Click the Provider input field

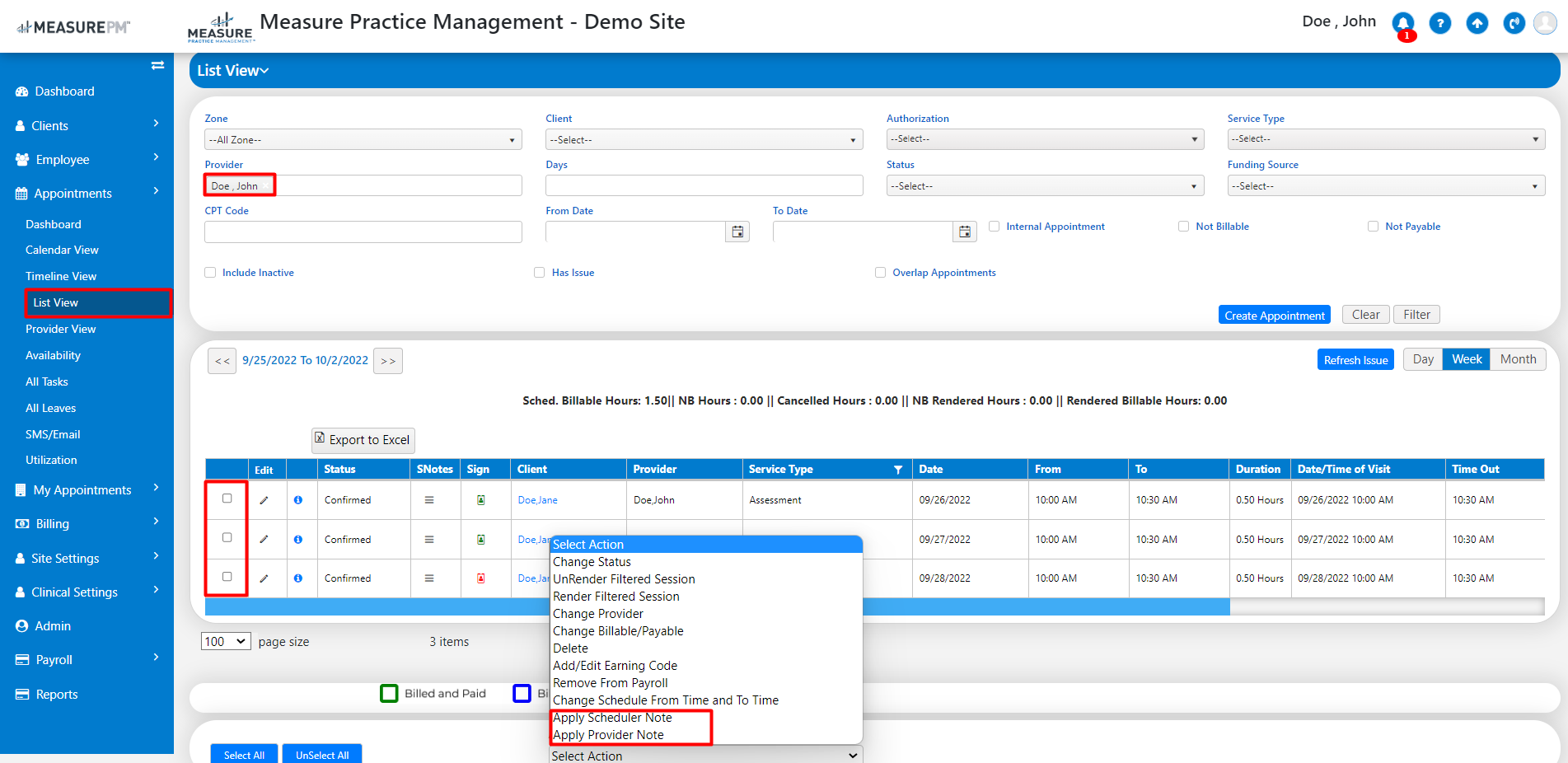coord(363,186)
